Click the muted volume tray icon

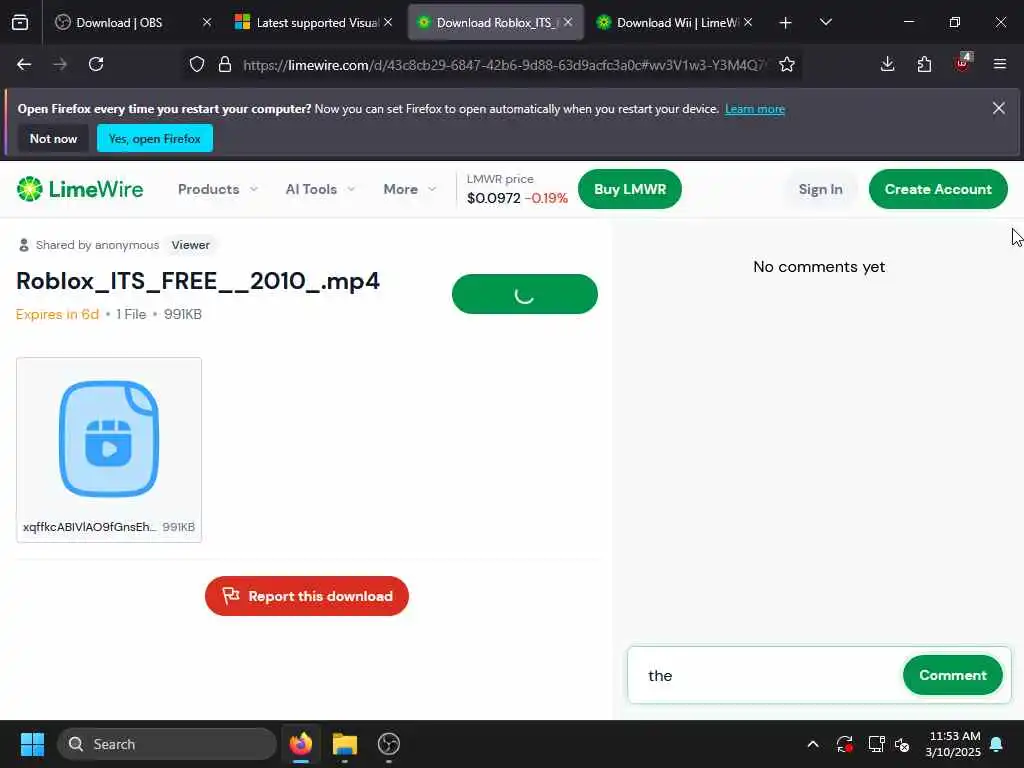tap(903, 744)
